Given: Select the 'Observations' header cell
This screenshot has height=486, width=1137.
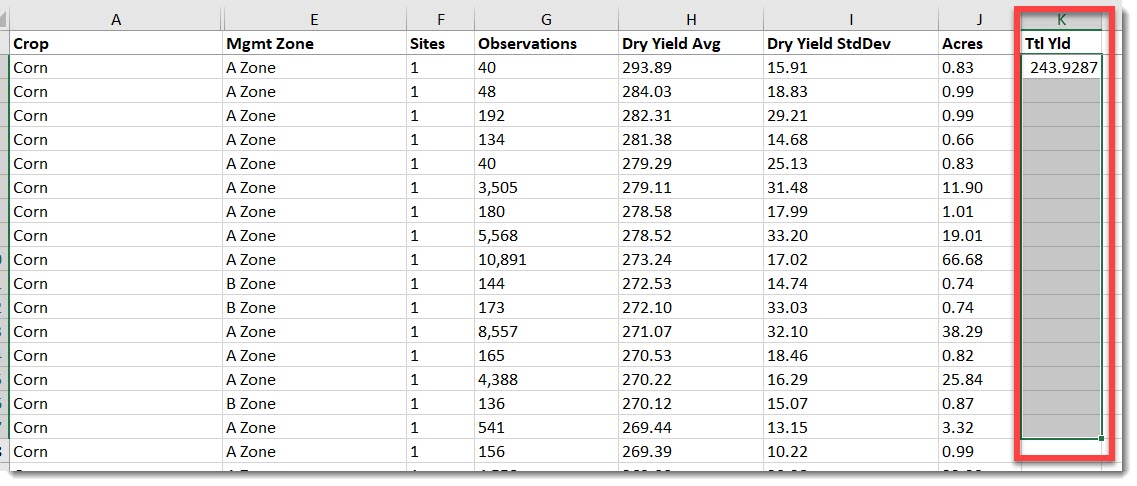Looking at the screenshot, I should click(x=545, y=43).
